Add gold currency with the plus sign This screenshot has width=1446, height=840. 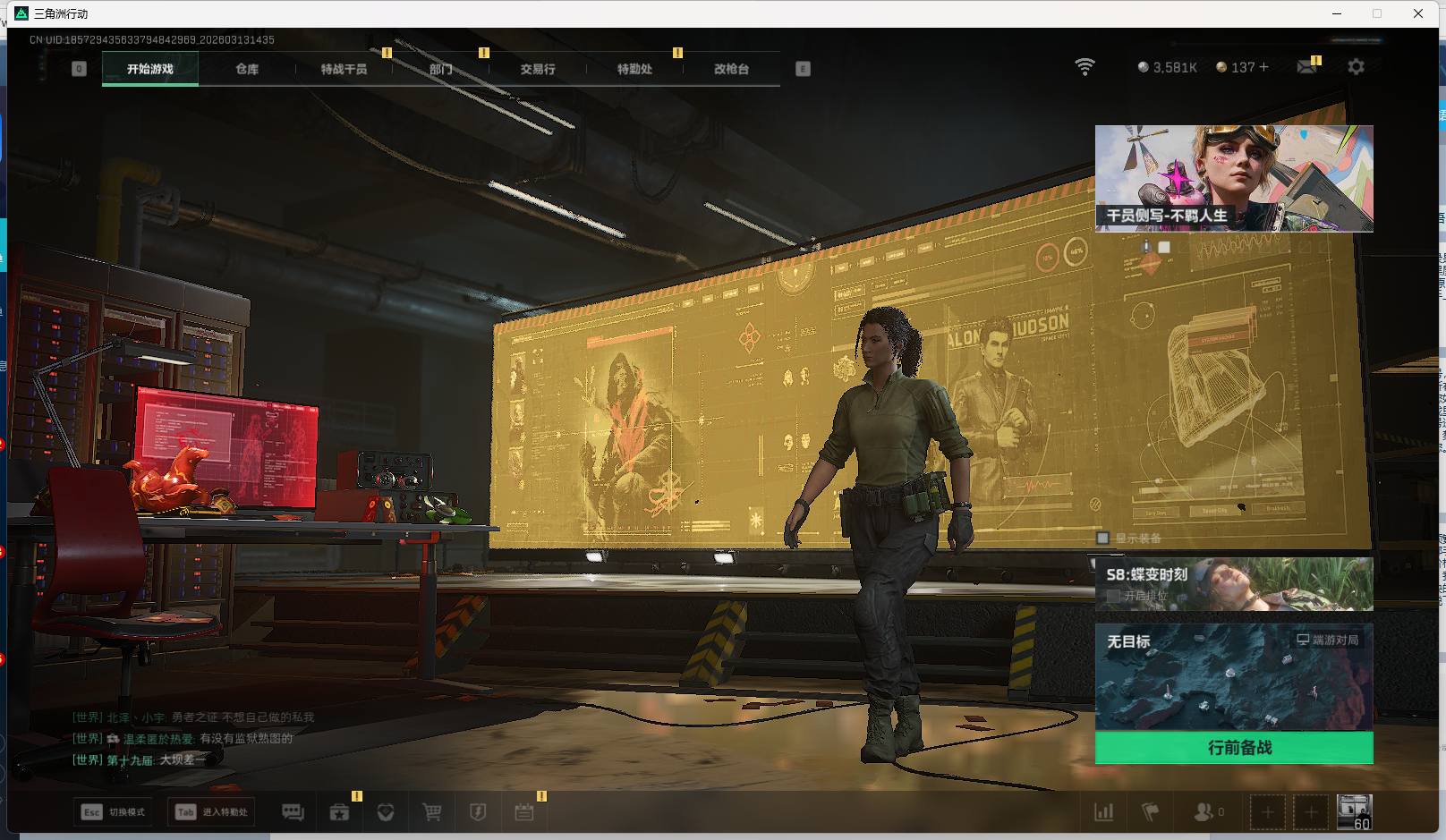point(1263,67)
